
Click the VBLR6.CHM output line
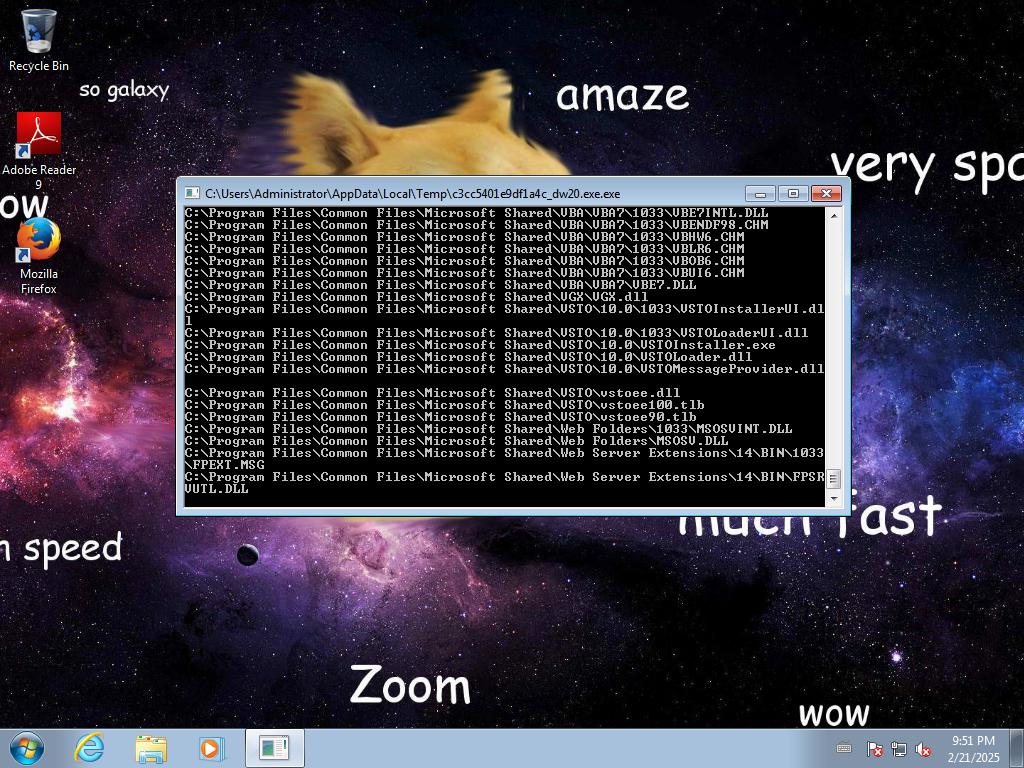click(464, 249)
